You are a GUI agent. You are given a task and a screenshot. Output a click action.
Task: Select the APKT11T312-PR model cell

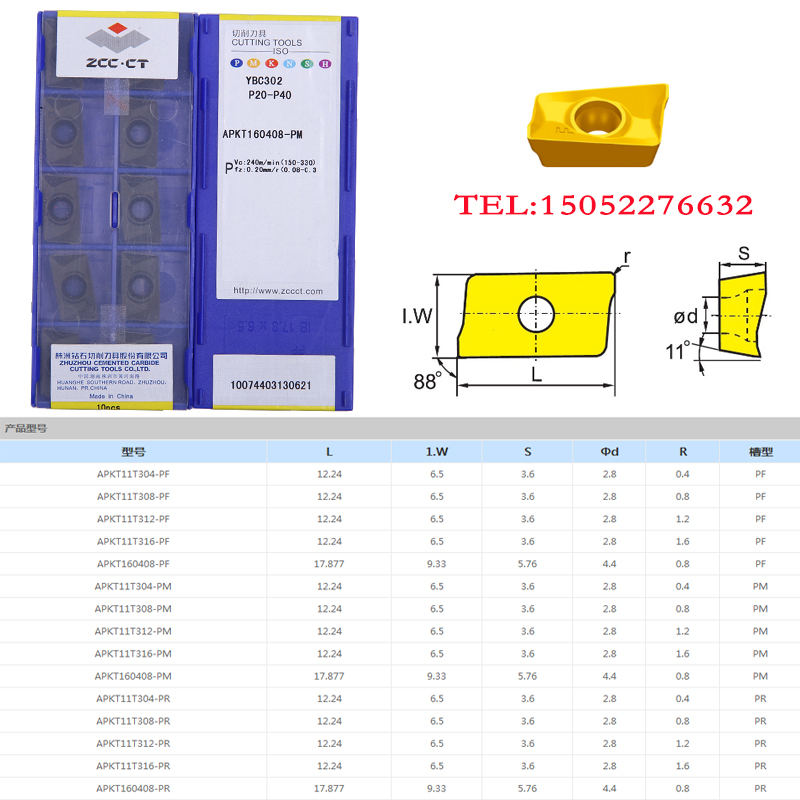coord(133,743)
